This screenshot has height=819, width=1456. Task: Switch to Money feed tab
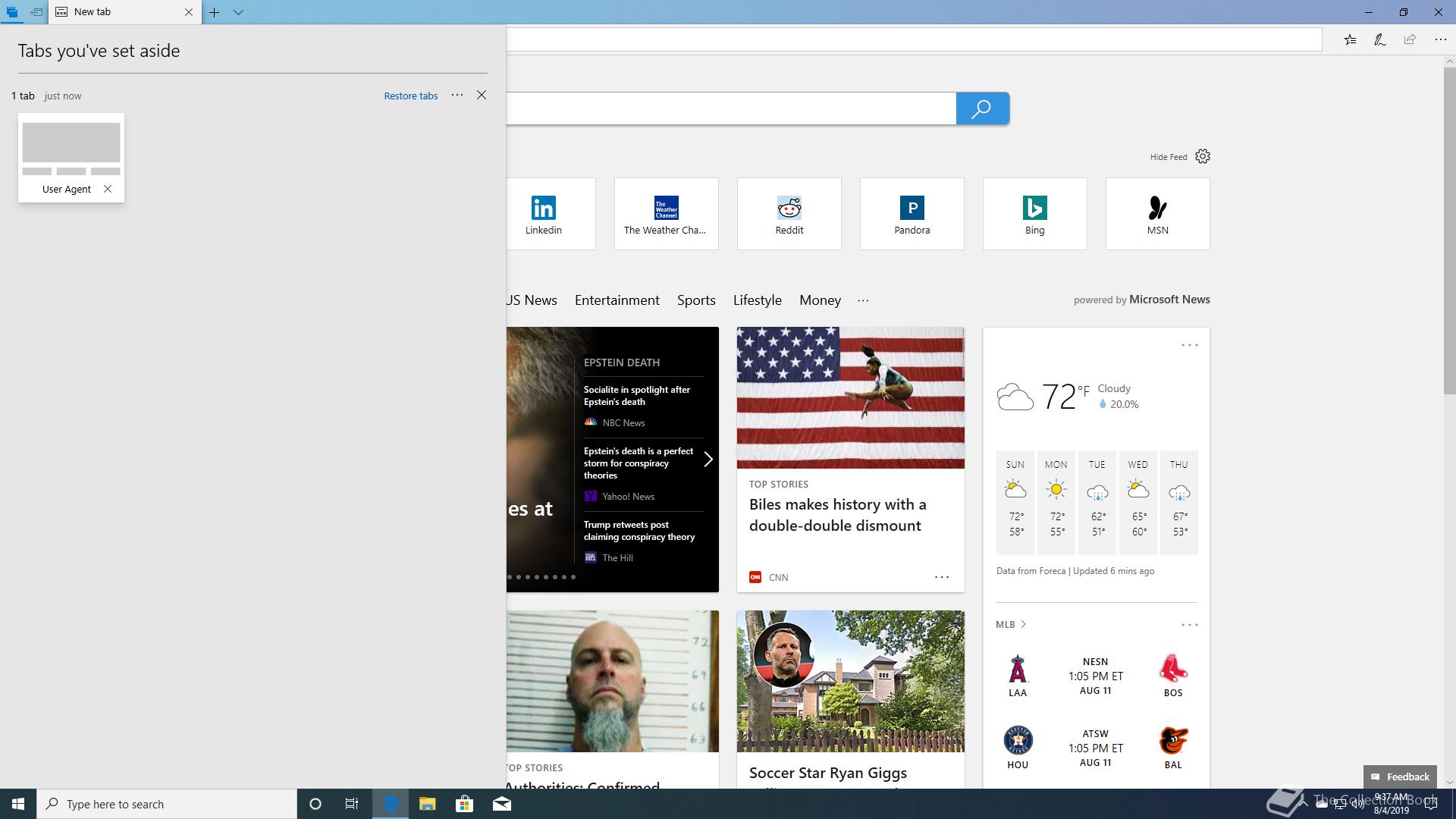[x=820, y=300]
